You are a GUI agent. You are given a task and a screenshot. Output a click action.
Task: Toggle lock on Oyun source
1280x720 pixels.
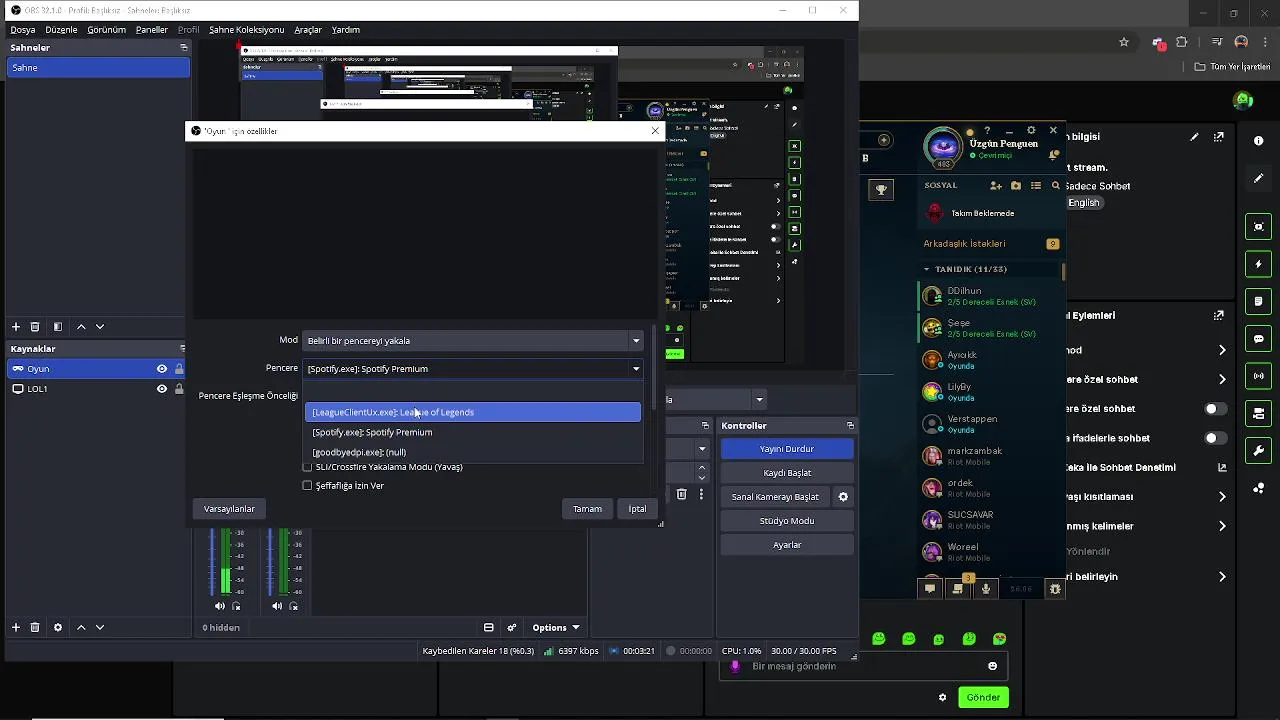(179, 369)
